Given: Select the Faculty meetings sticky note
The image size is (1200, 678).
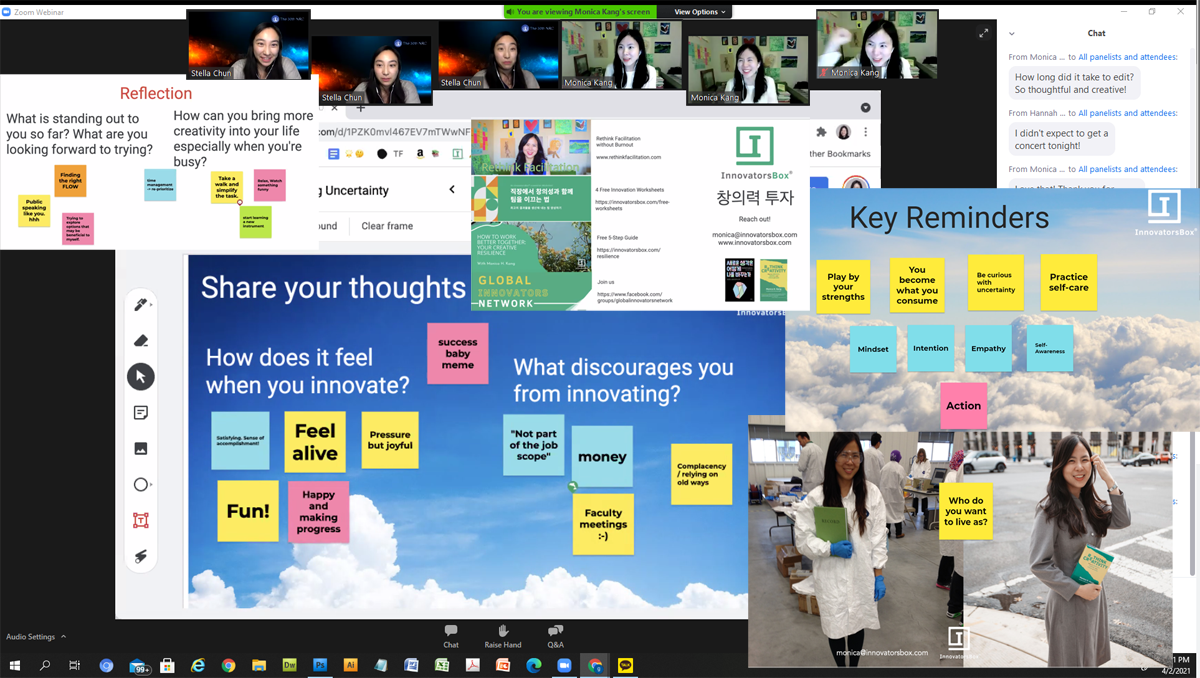Looking at the screenshot, I should pos(603,524).
